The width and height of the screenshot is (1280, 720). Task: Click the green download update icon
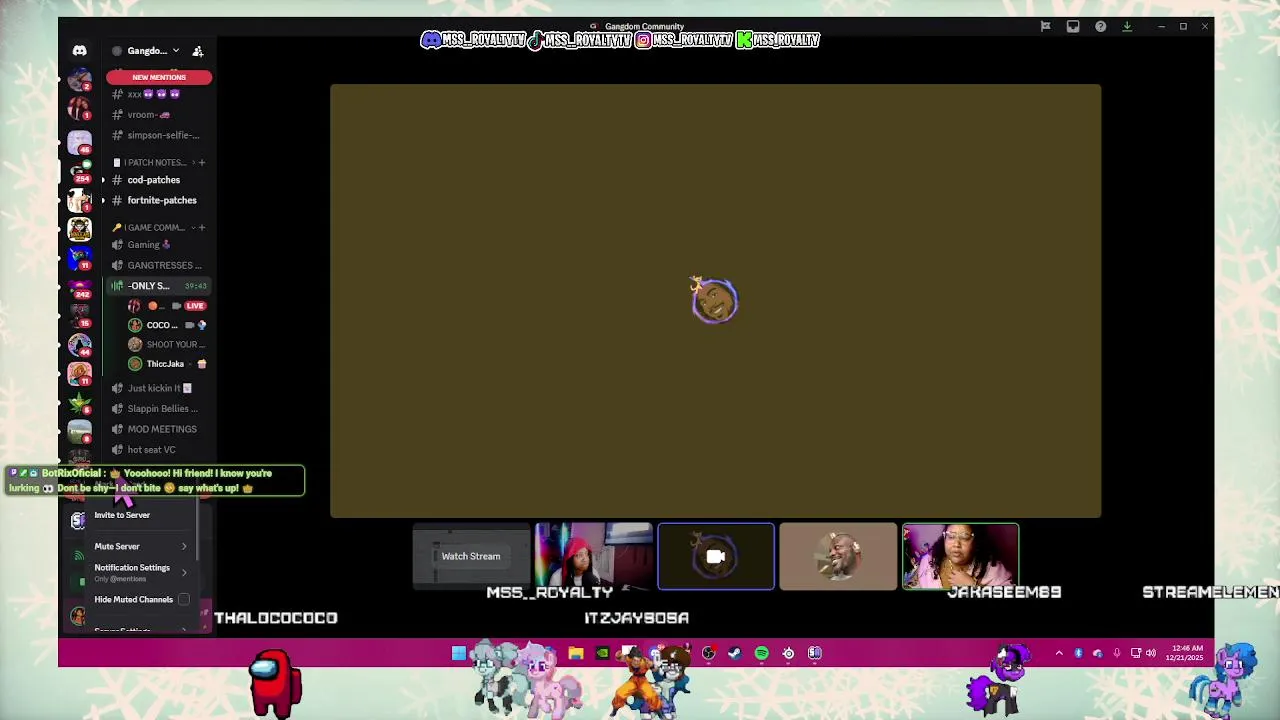click(x=1127, y=27)
